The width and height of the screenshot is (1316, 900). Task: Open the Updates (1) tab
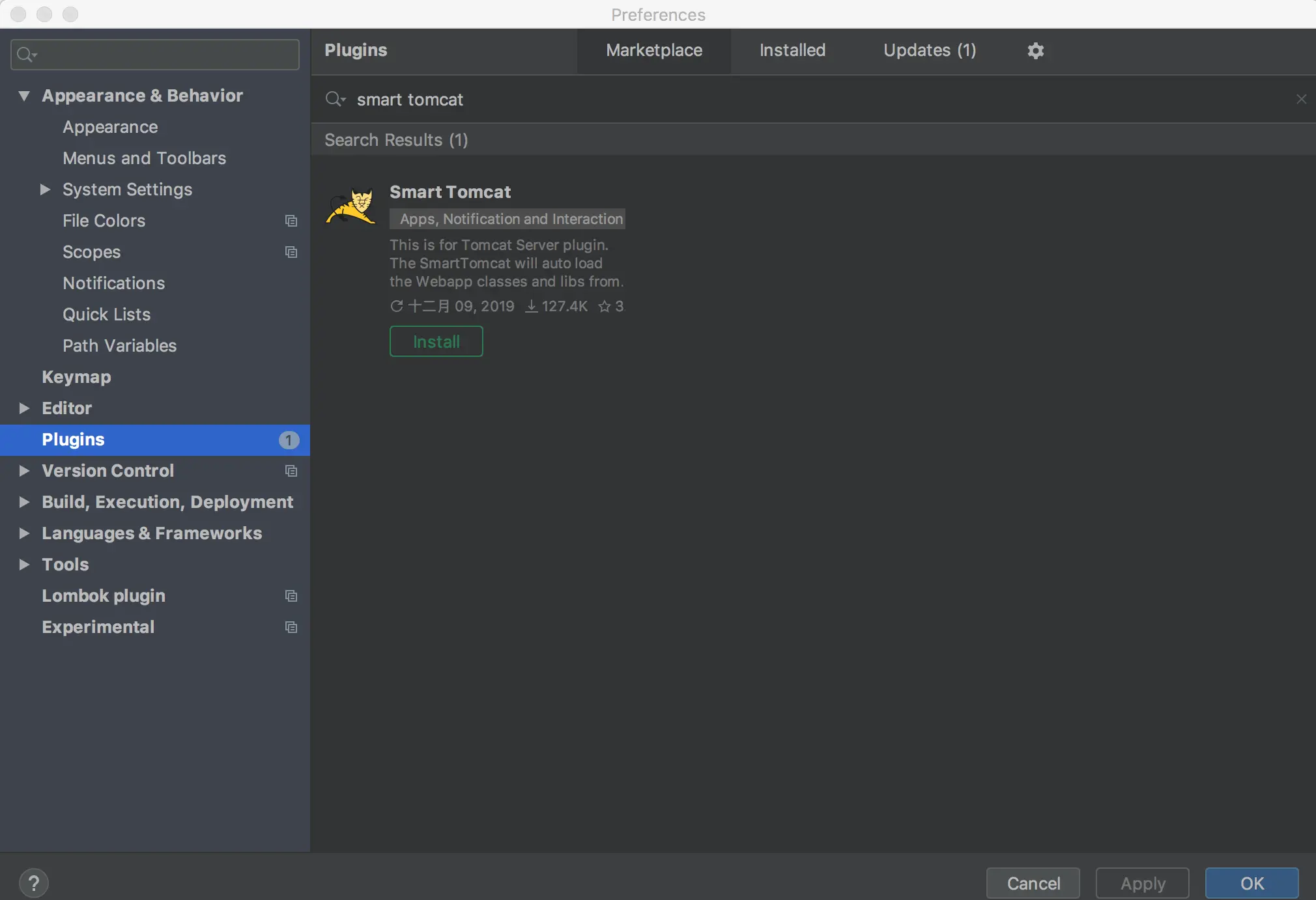point(929,51)
